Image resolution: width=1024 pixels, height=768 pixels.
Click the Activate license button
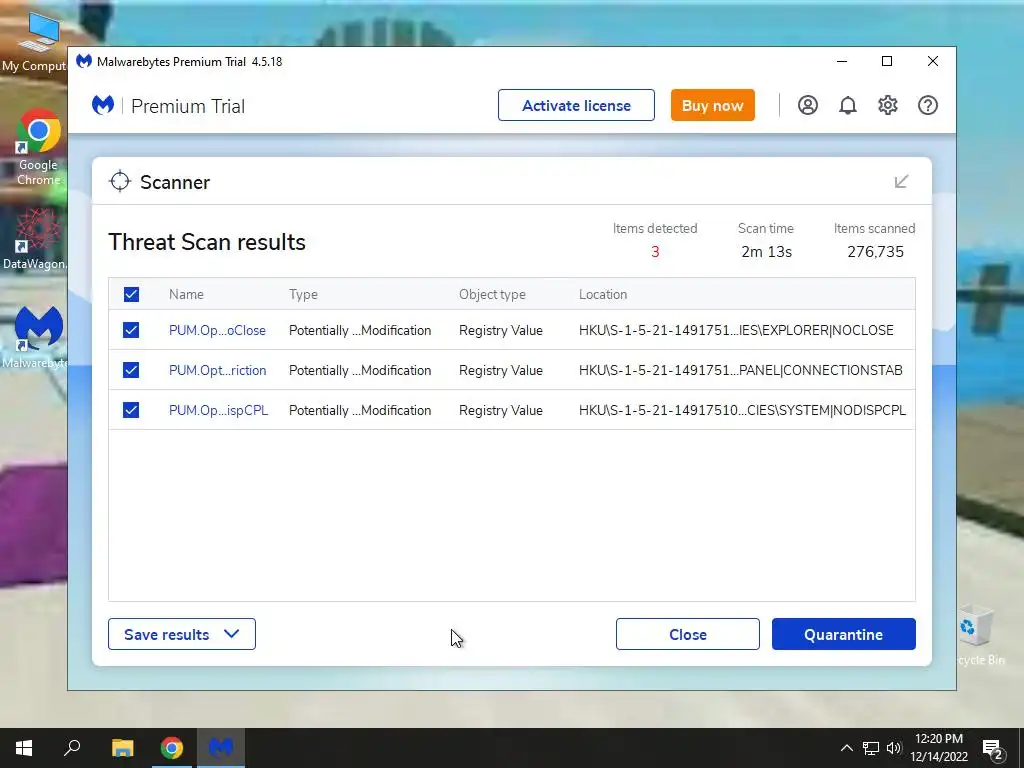coord(576,105)
